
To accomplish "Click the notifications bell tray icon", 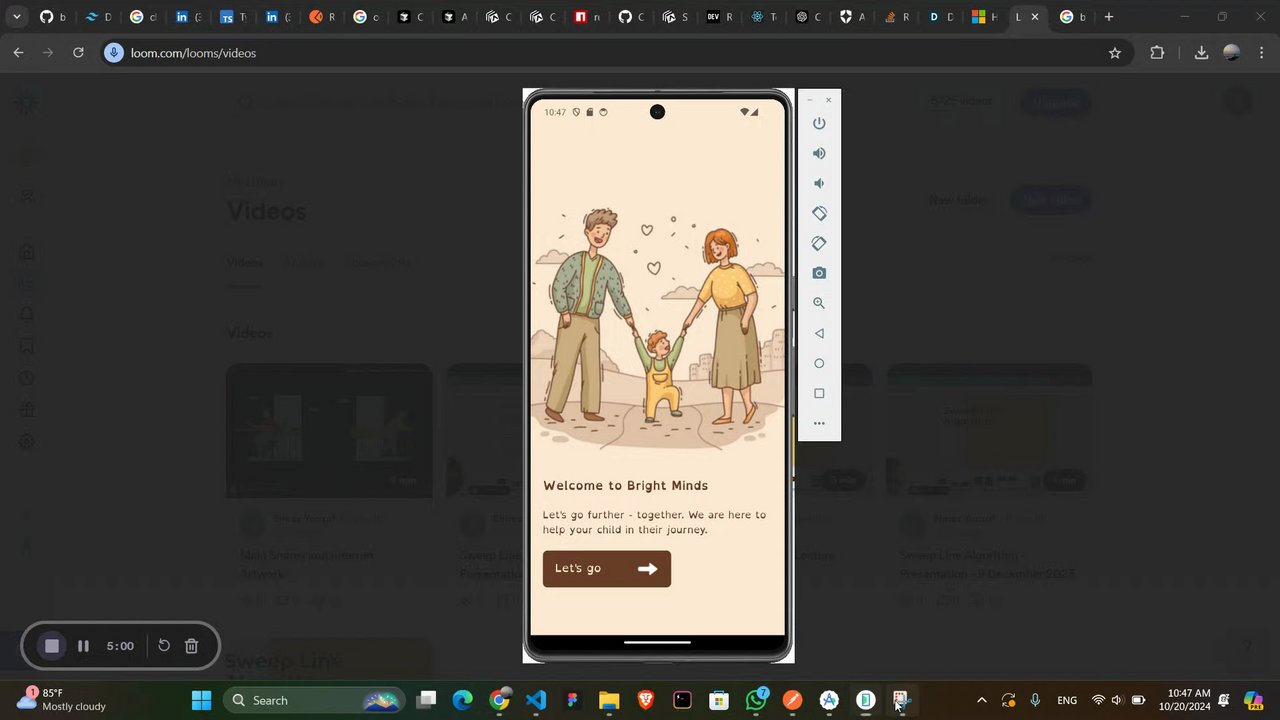I will (x=1224, y=700).
